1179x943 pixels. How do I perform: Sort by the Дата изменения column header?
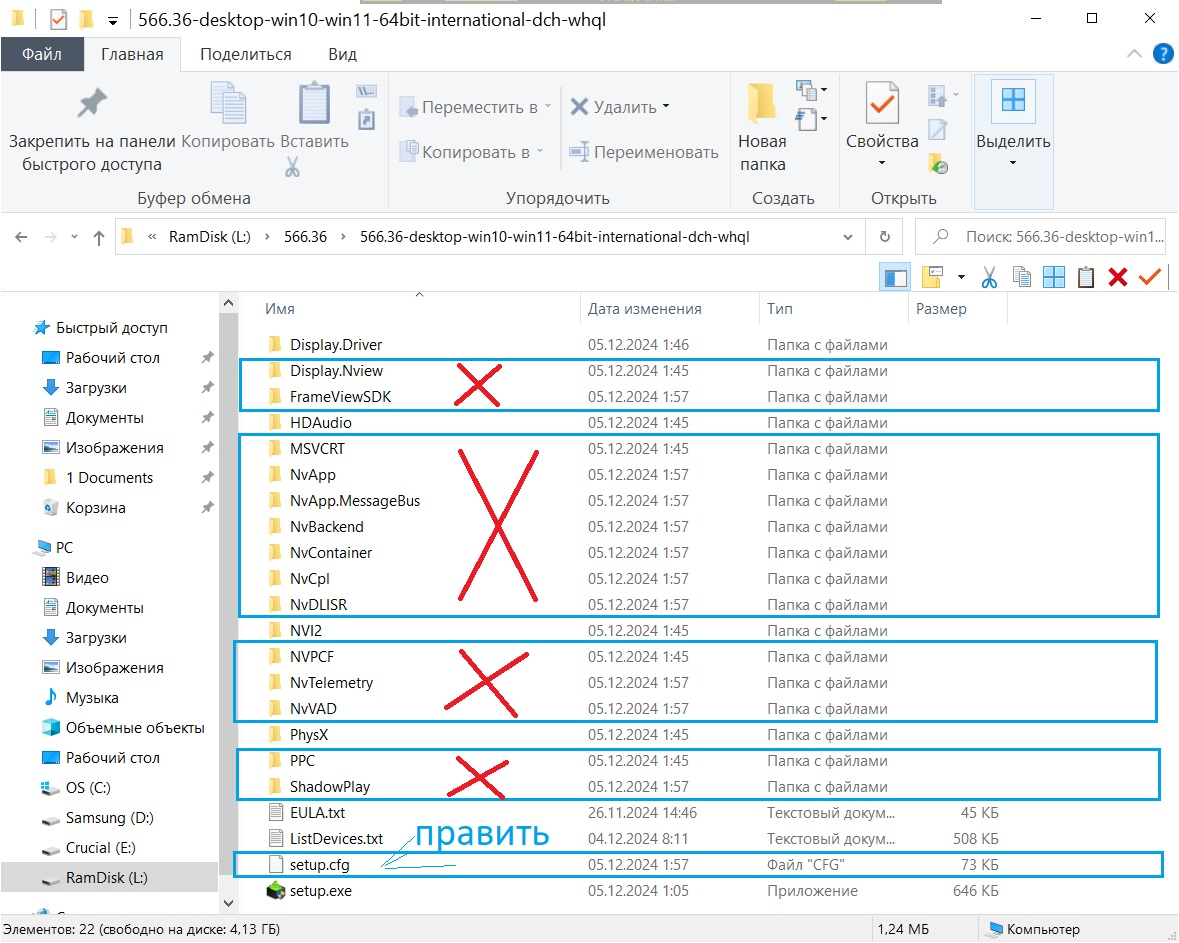644,309
